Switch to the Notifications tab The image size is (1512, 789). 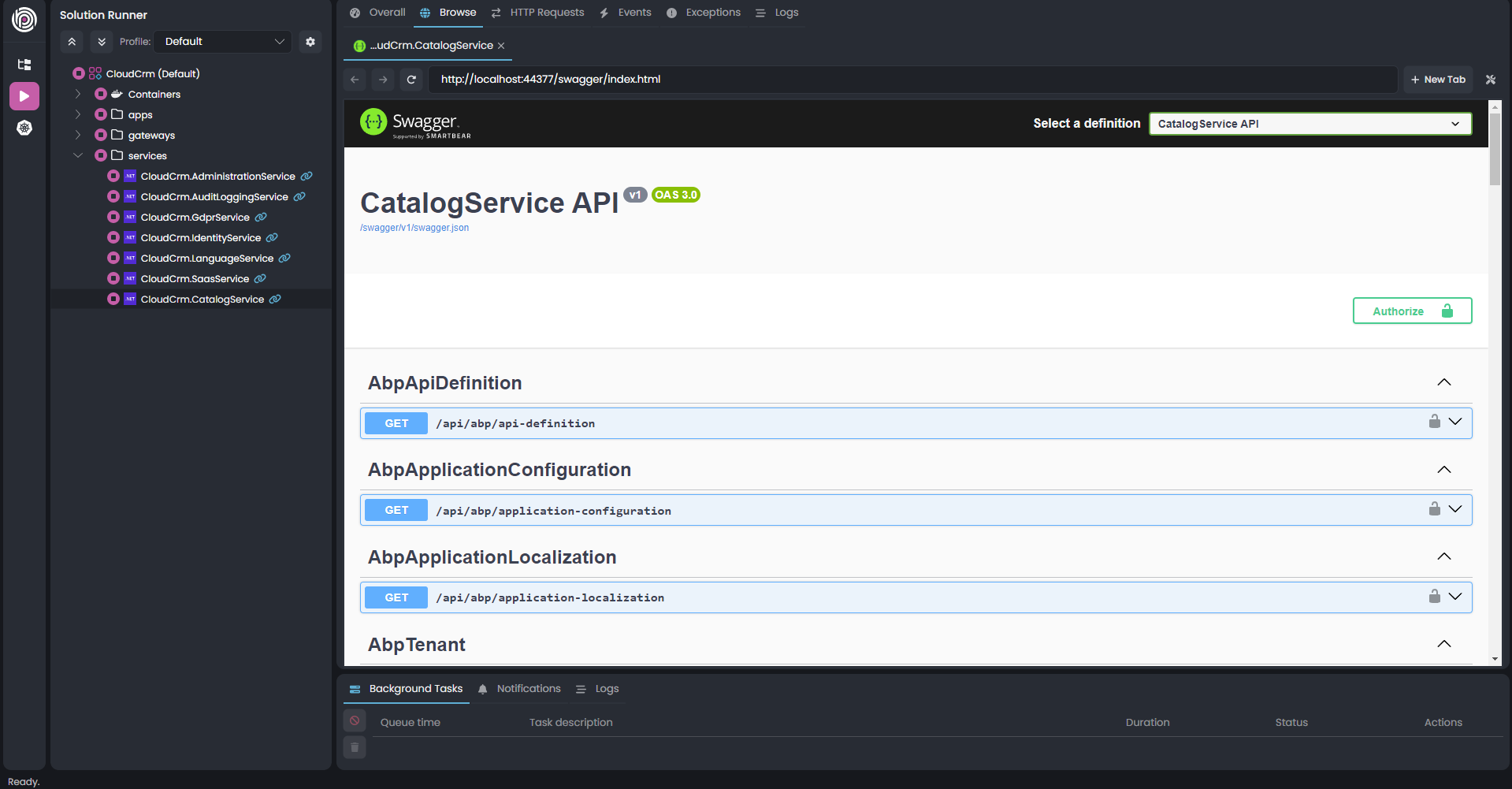[x=528, y=688]
